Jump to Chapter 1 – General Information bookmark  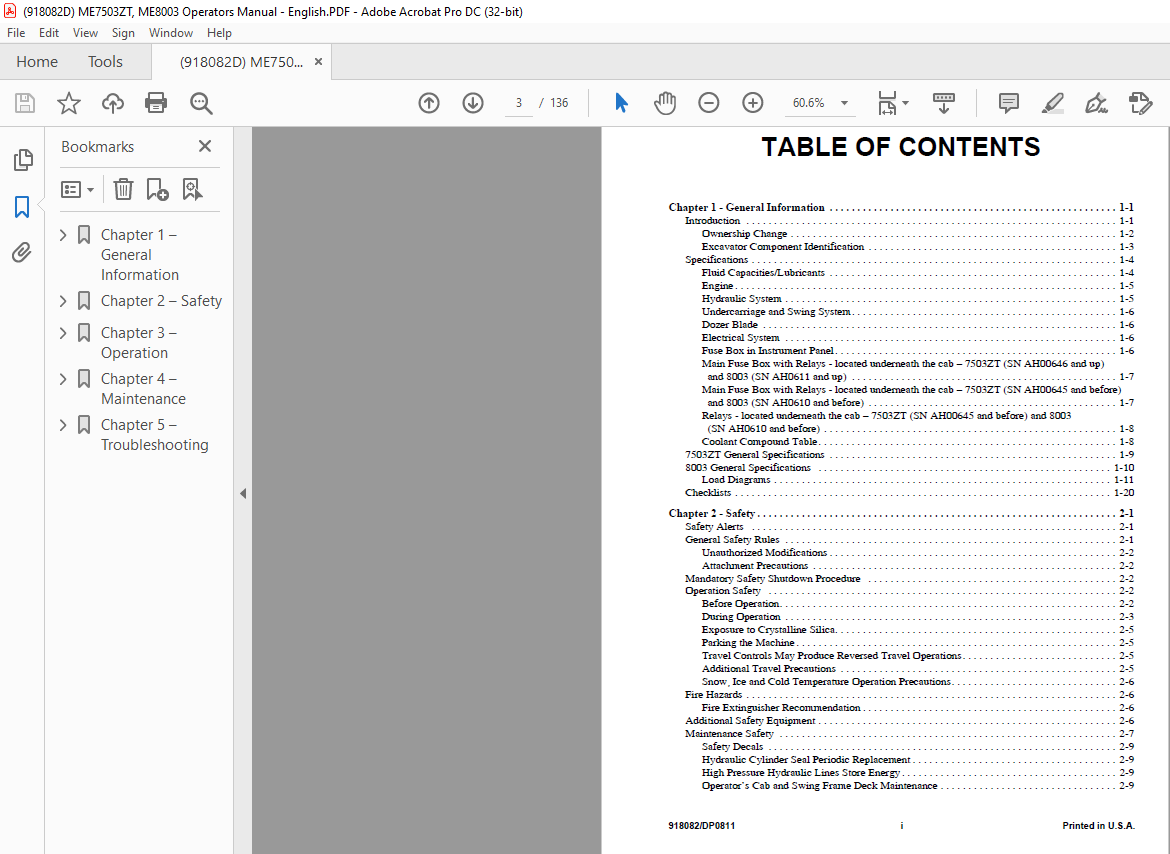pyautogui.click(x=140, y=255)
